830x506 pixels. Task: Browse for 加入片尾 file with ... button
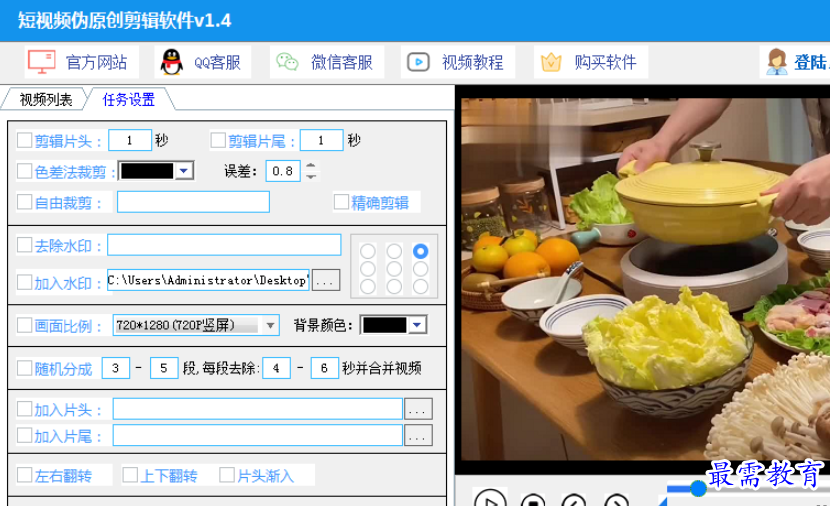click(x=418, y=436)
